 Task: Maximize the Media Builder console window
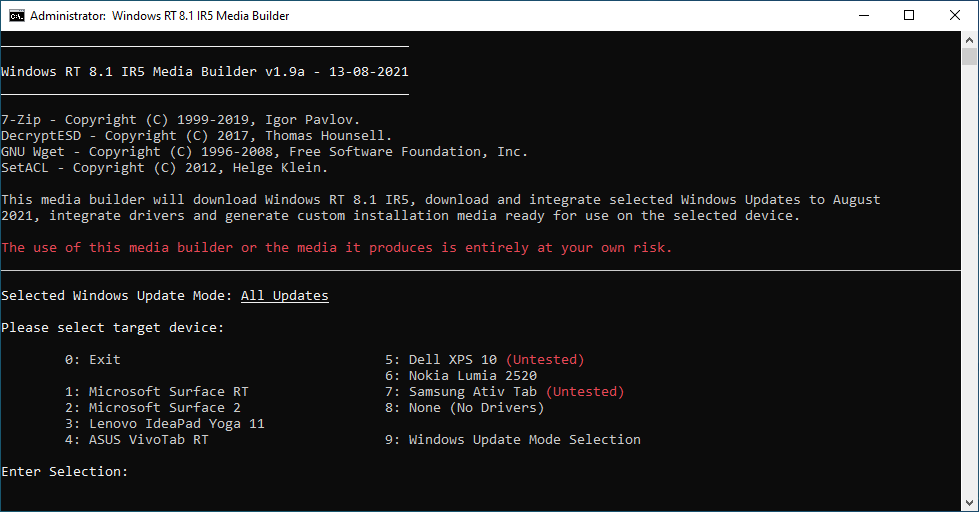(x=909, y=16)
